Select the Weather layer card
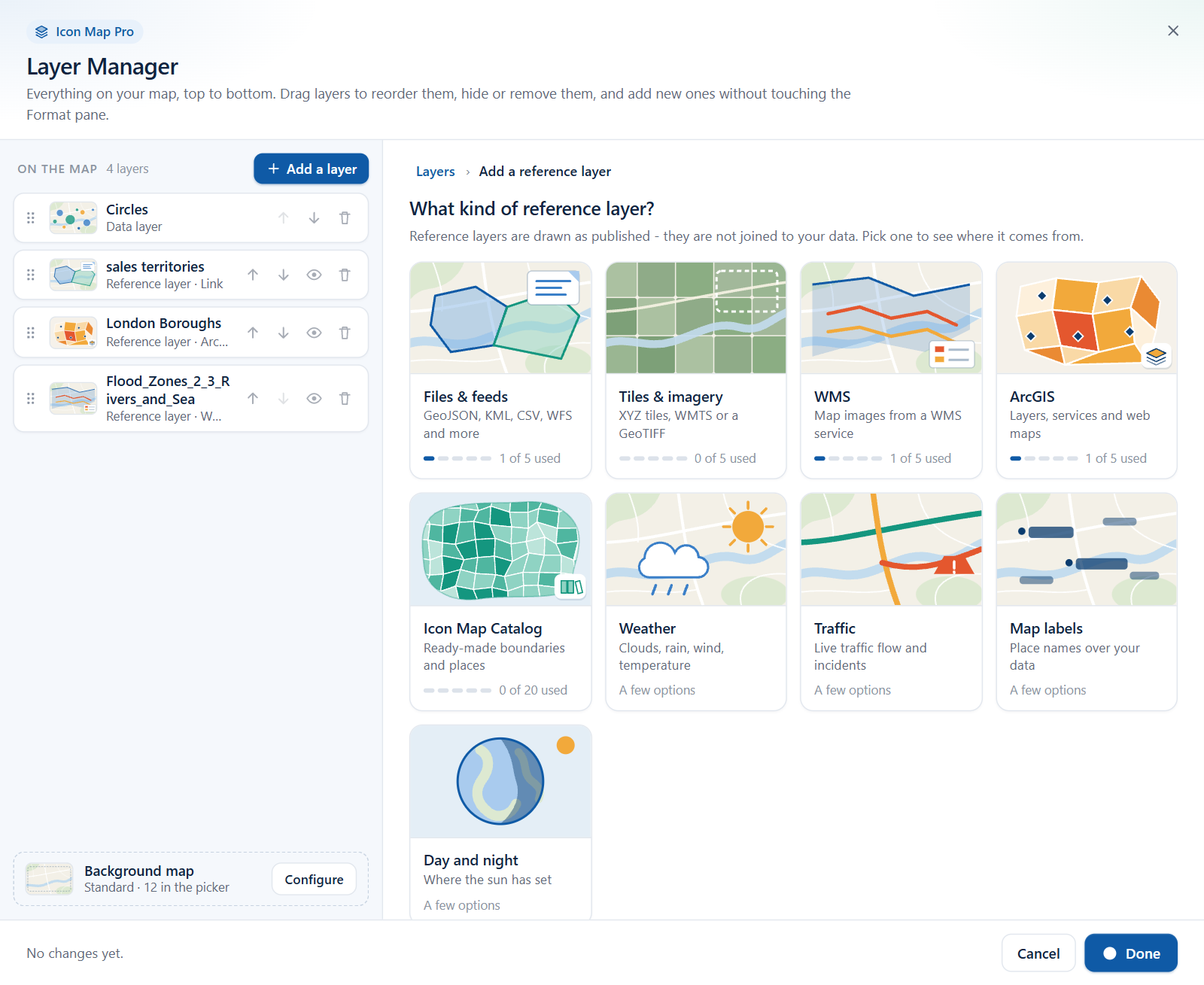1204x985 pixels. point(696,602)
